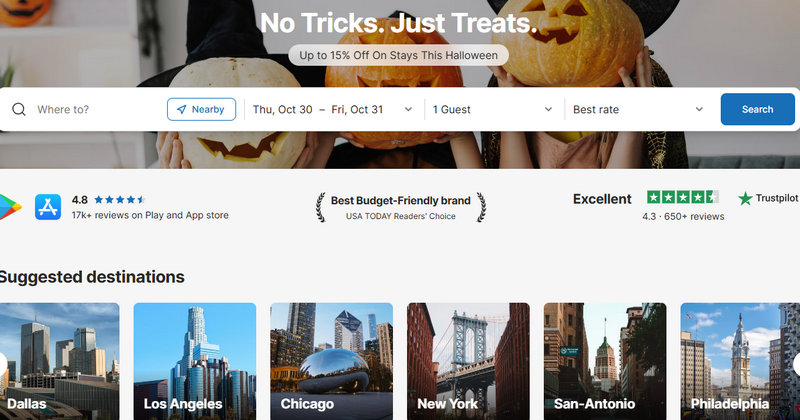Click the Trustpilot star logo
The height and width of the screenshot is (420, 800).
745,198
